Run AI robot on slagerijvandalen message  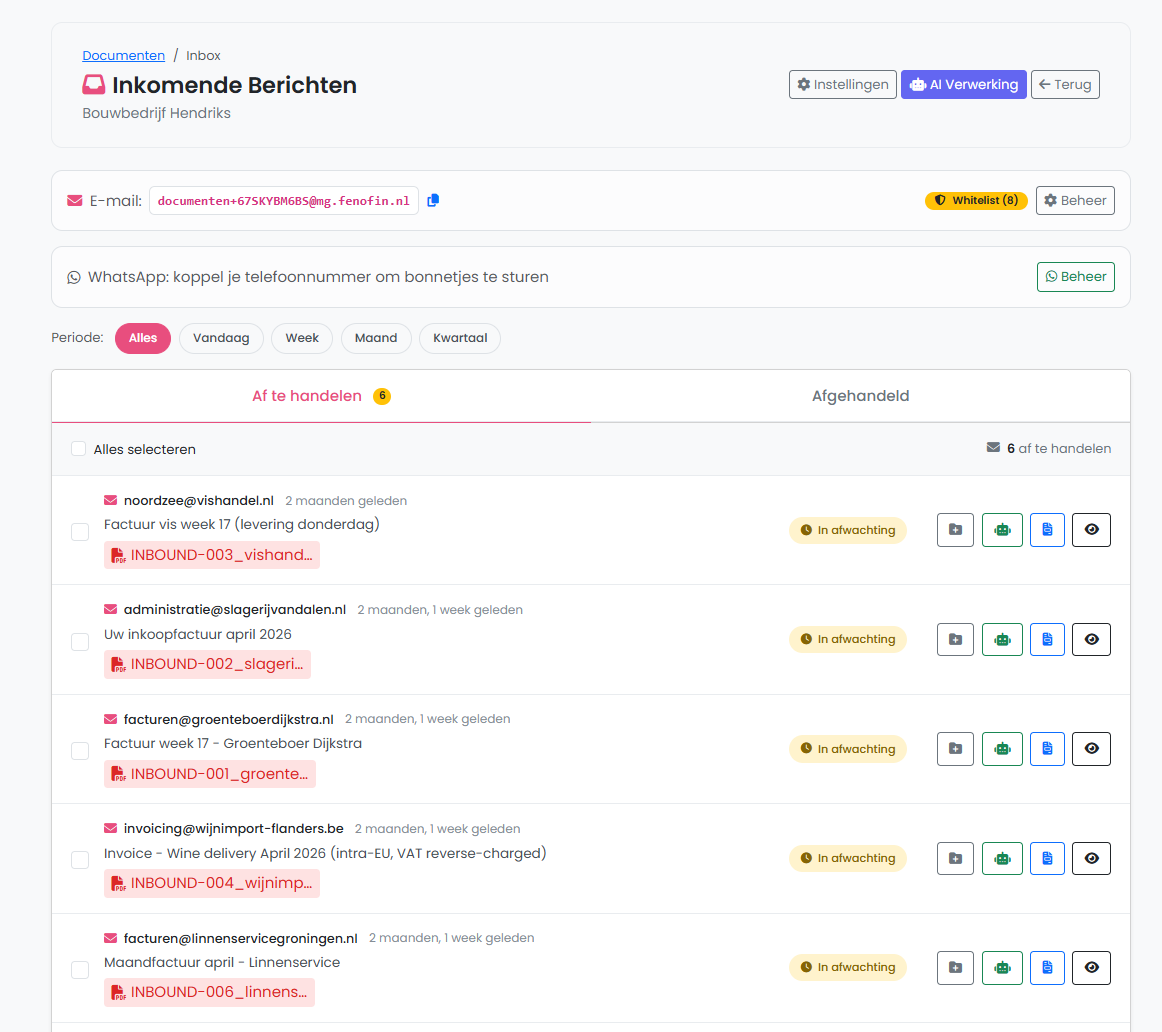[x=1002, y=639]
